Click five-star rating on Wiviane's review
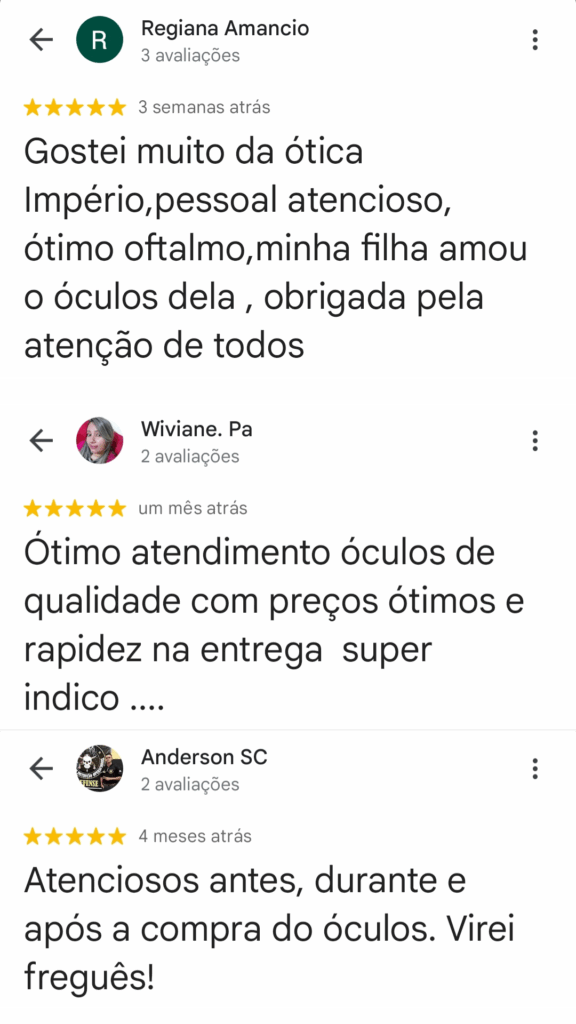Screen dimensions: 576x1024 [x=74, y=509]
